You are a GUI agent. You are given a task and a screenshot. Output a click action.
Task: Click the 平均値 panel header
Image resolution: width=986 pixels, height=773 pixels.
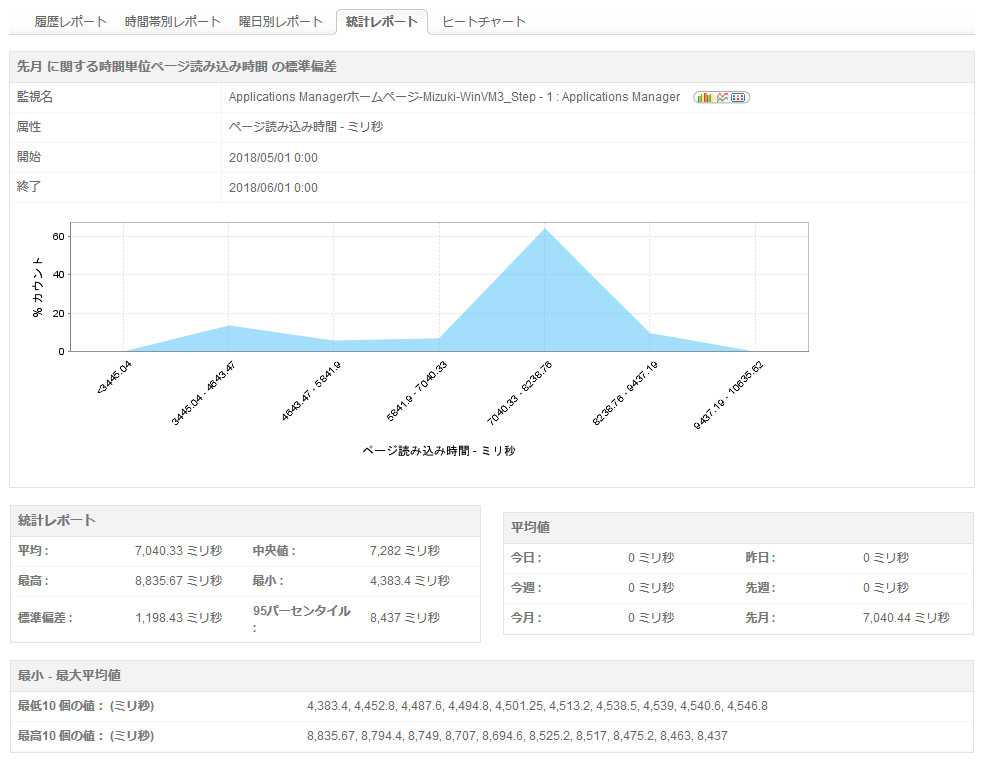(x=530, y=527)
